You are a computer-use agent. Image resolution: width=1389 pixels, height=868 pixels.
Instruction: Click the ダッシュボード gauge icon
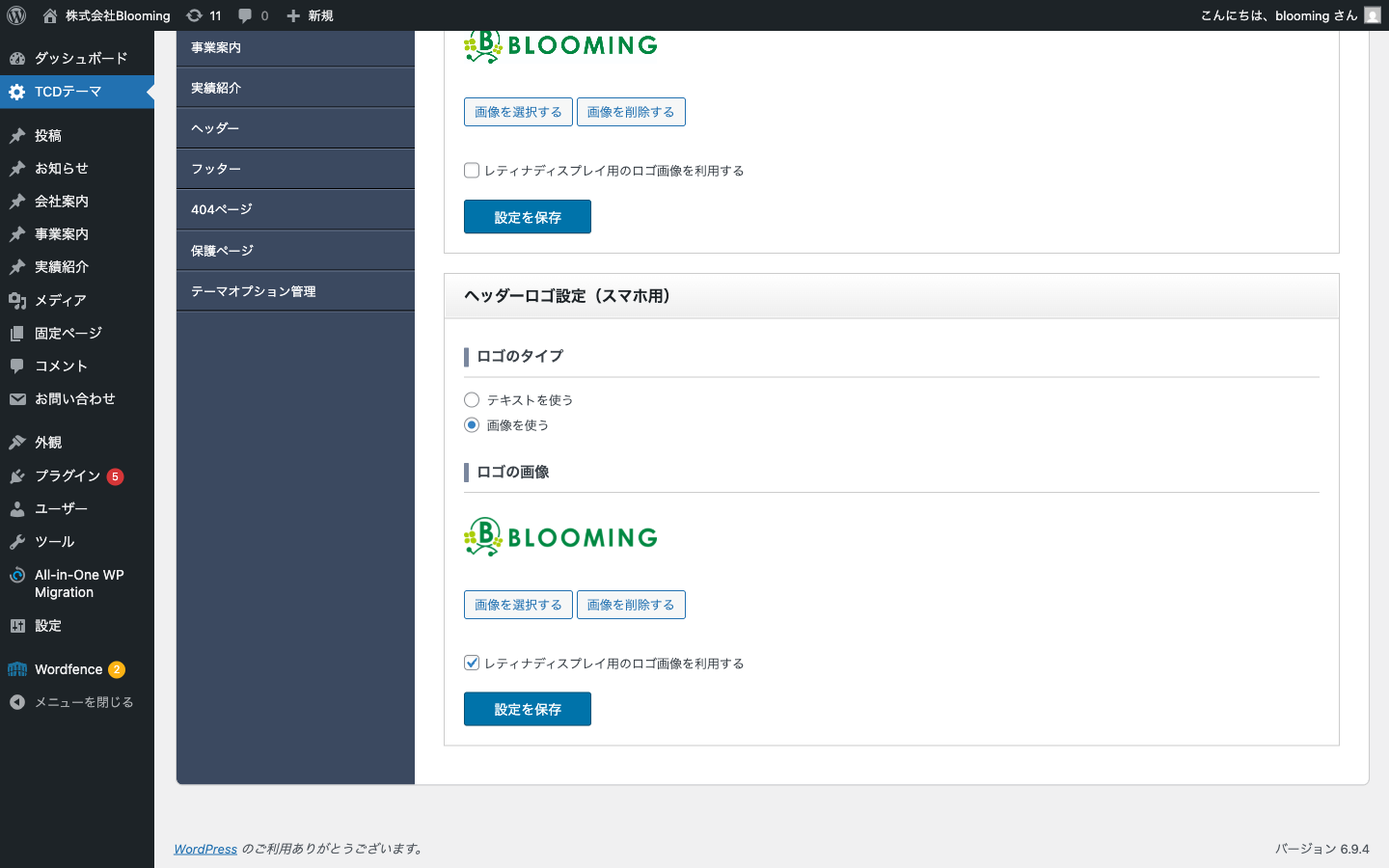click(x=17, y=58)
